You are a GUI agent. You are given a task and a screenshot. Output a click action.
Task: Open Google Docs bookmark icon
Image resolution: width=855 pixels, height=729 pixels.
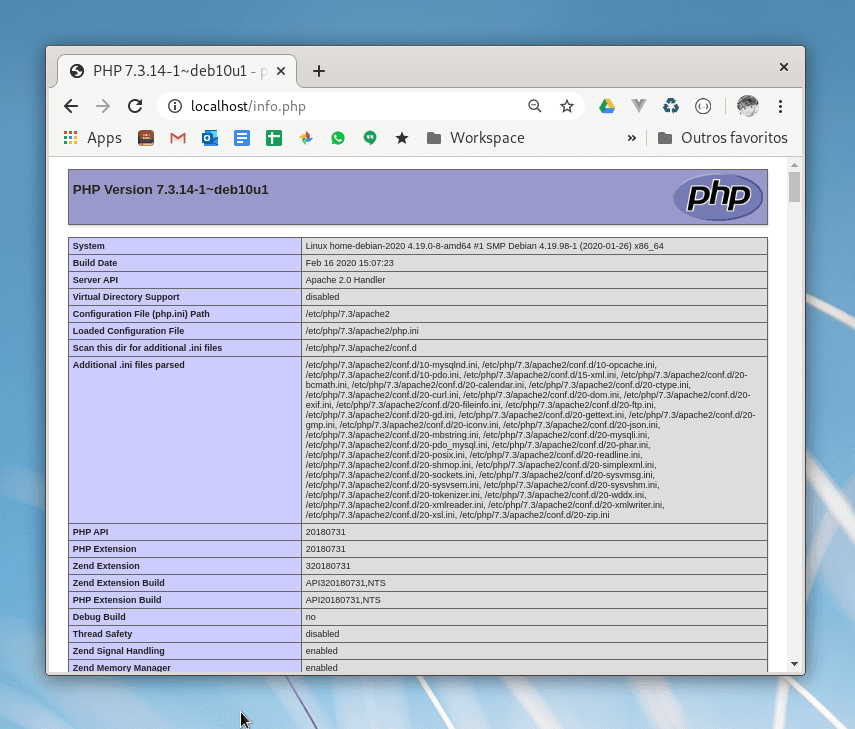[x=242, y=138]
